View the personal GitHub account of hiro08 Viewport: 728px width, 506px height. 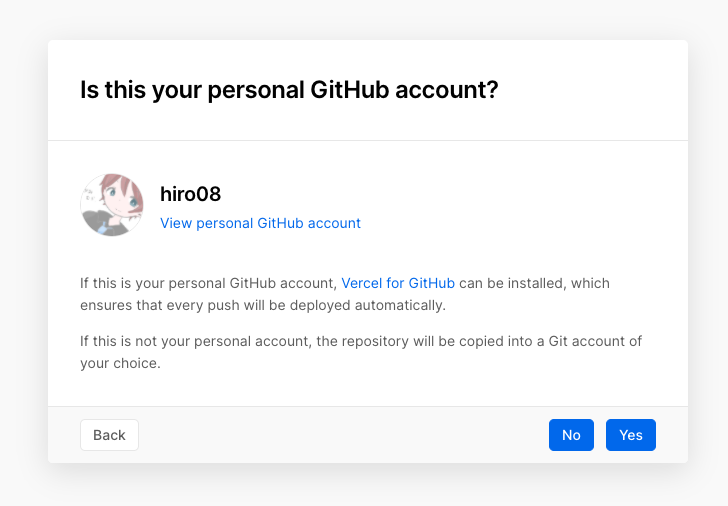tap(260, 223)
